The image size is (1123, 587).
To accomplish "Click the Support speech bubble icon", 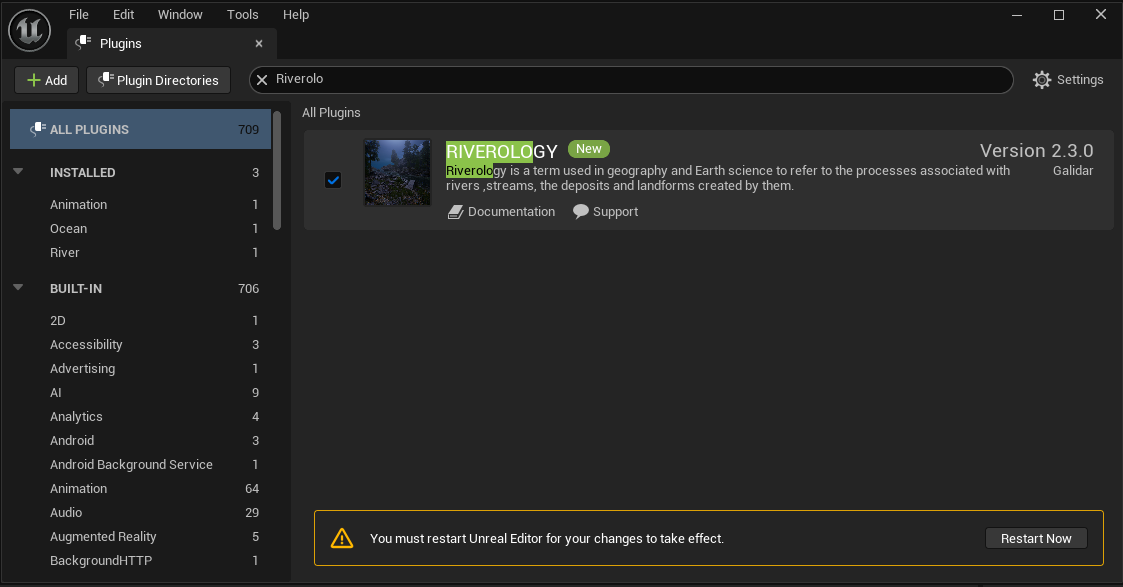I will tap(581, 212).
